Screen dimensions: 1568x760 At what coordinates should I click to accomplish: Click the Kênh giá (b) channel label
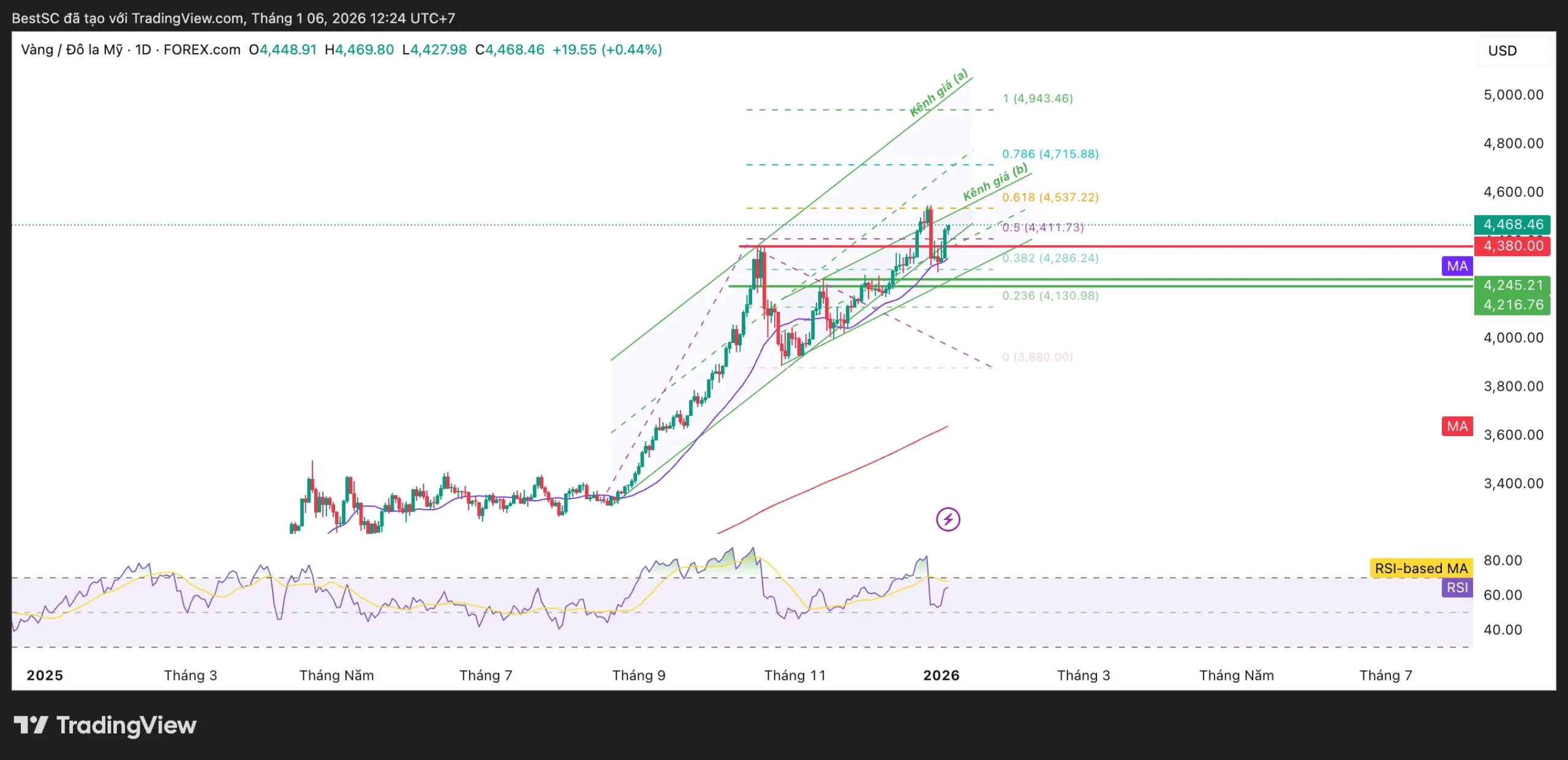[x=995, y=182]
